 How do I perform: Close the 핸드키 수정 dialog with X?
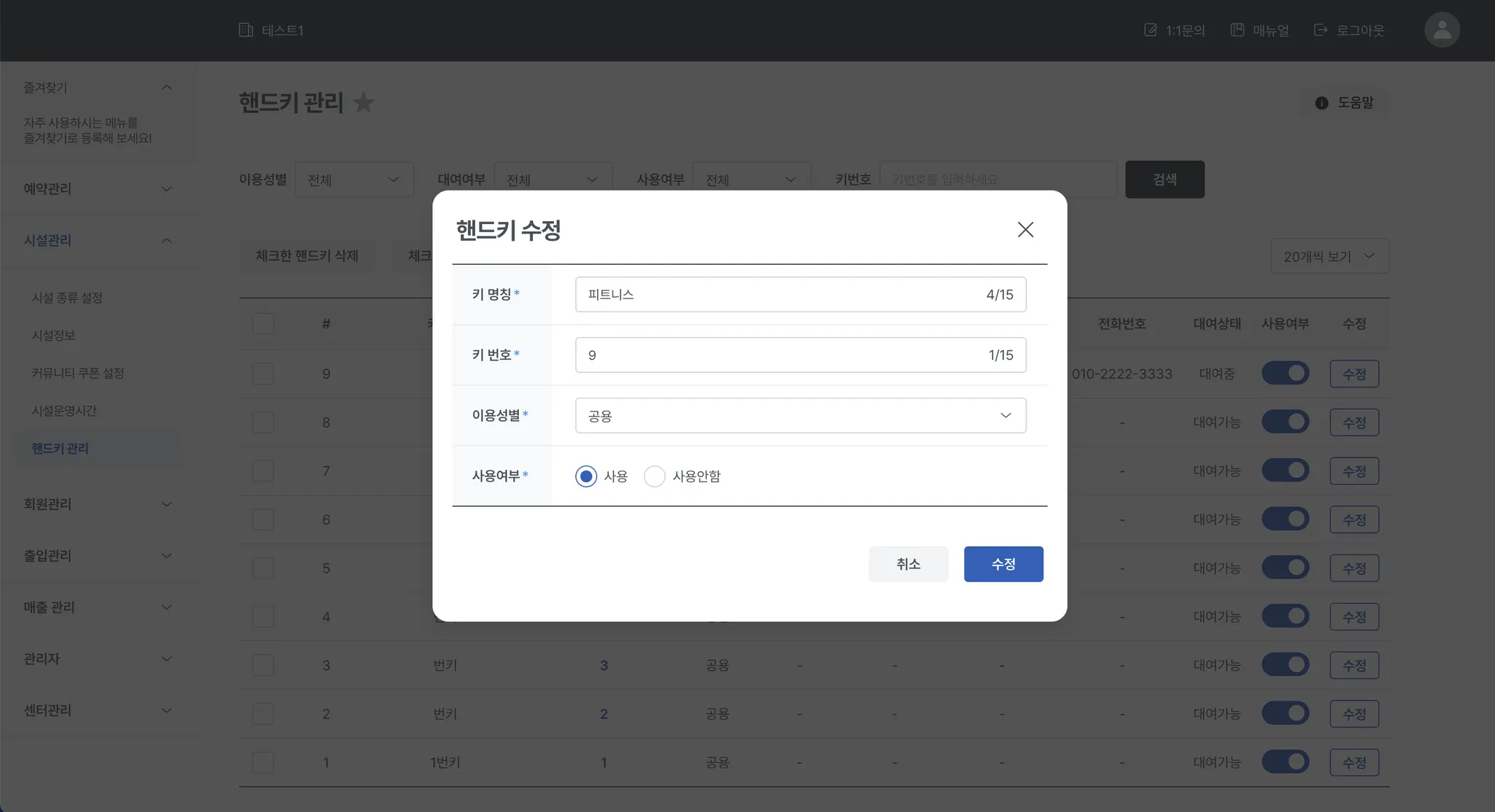pos(1025,230)
